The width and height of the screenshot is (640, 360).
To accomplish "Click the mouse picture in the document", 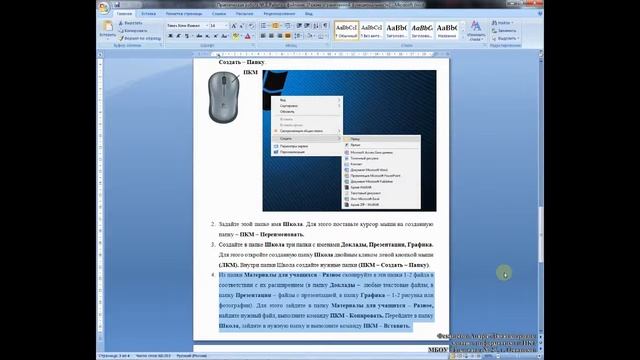I will [224, 97].
